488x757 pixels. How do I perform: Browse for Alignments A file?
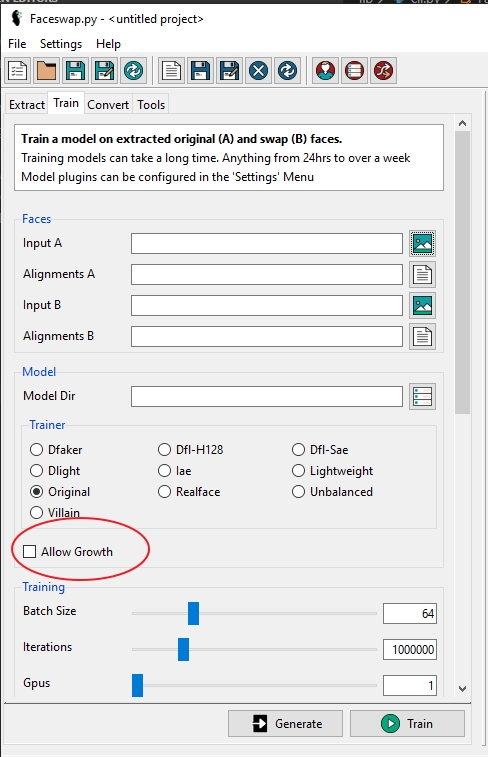point(422,274)
